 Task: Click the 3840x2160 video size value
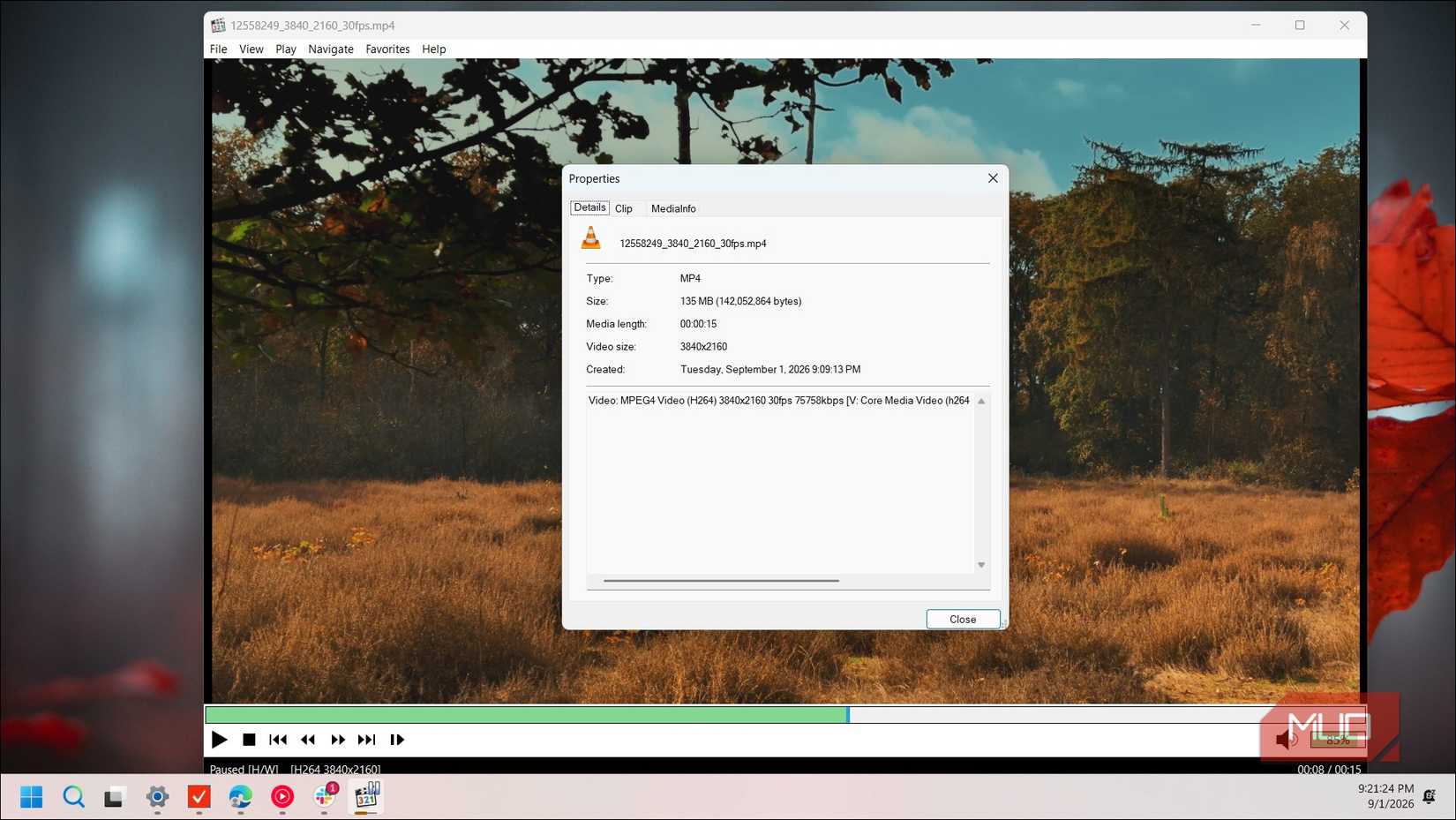[703, 347]
